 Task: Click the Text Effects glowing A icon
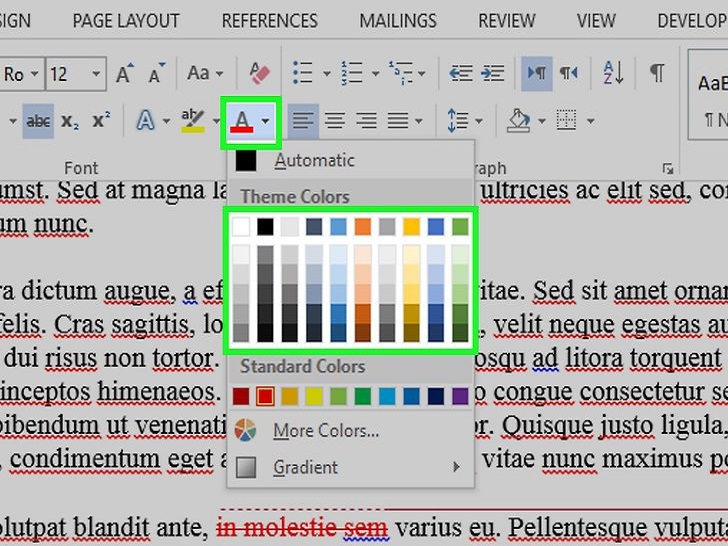coord(146,121)
